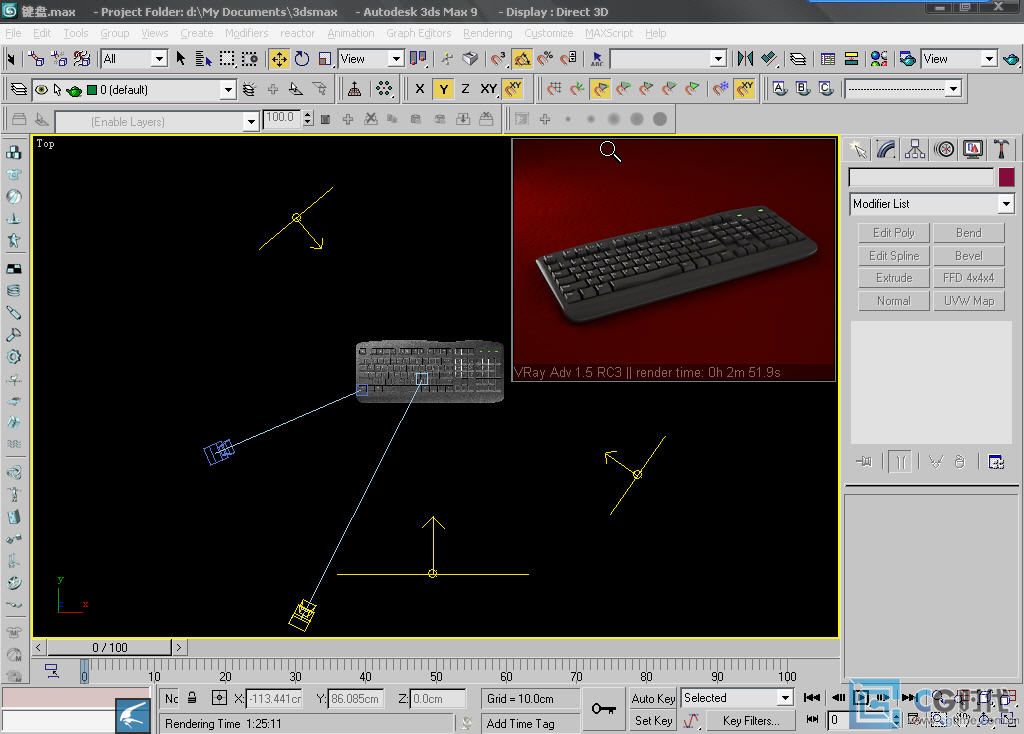This screenshot has height=734, width=1024.
Task: Restrict transform to XY plane
Action: point(488,89)
